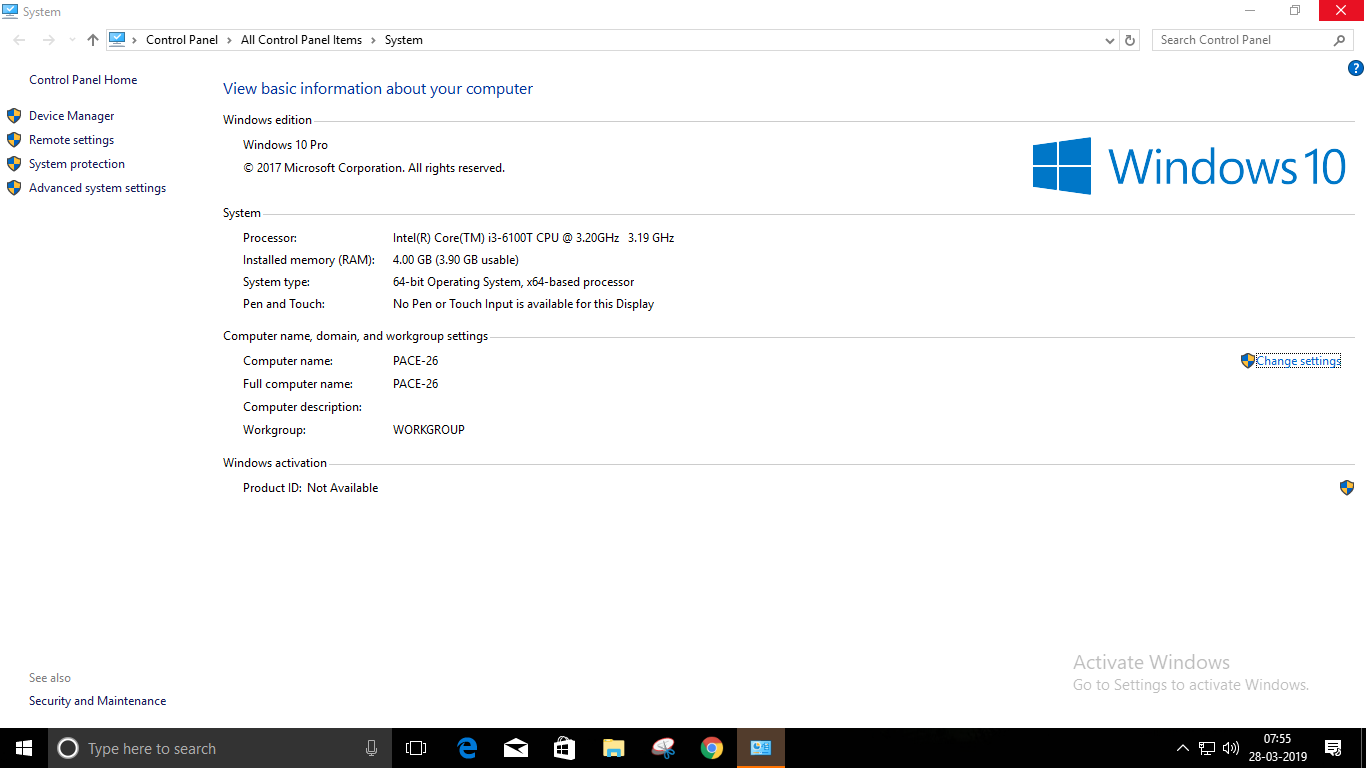Image resolution: width=1366 pixels, height=768 pixels.
Task: Go forward with the Forward arrow
Action: click(48, 40)
